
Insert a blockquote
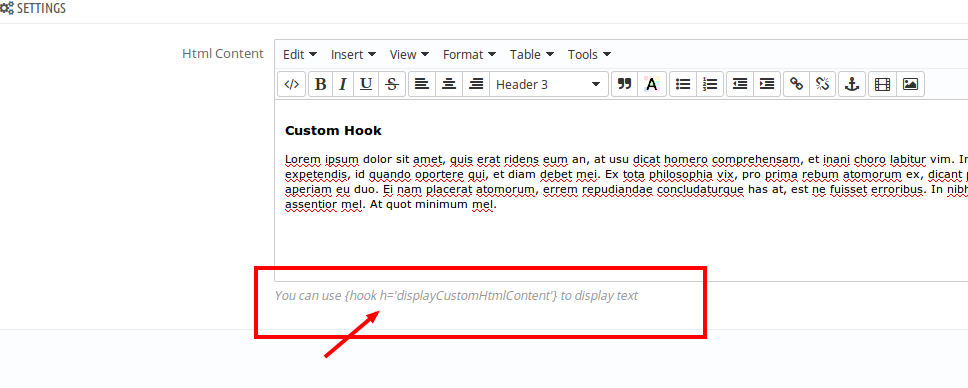point(625,85)
